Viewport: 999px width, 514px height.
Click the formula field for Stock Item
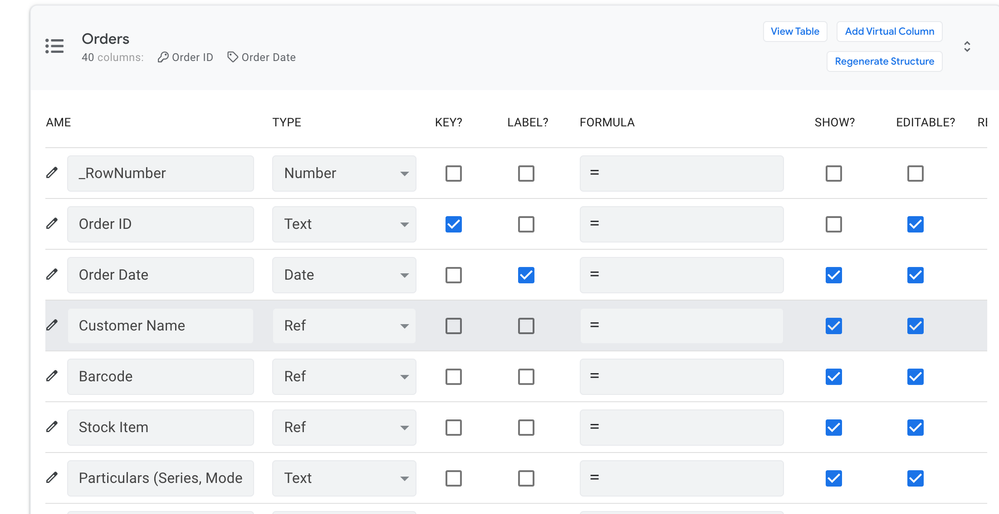tap(682, 427)
